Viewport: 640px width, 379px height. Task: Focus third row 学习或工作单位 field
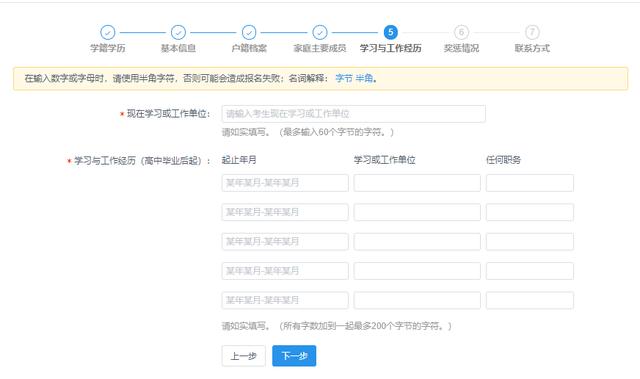pyautogui.click(x=417, y=242)
